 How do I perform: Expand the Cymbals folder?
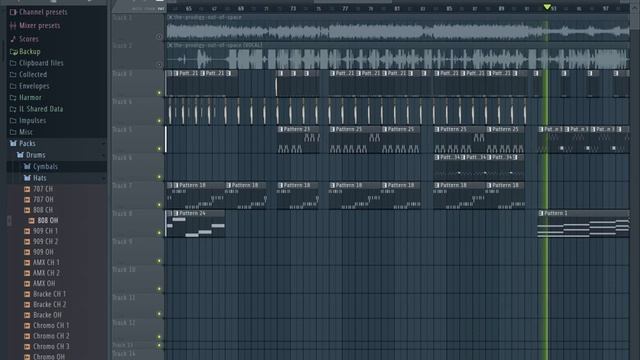(27, 167)
